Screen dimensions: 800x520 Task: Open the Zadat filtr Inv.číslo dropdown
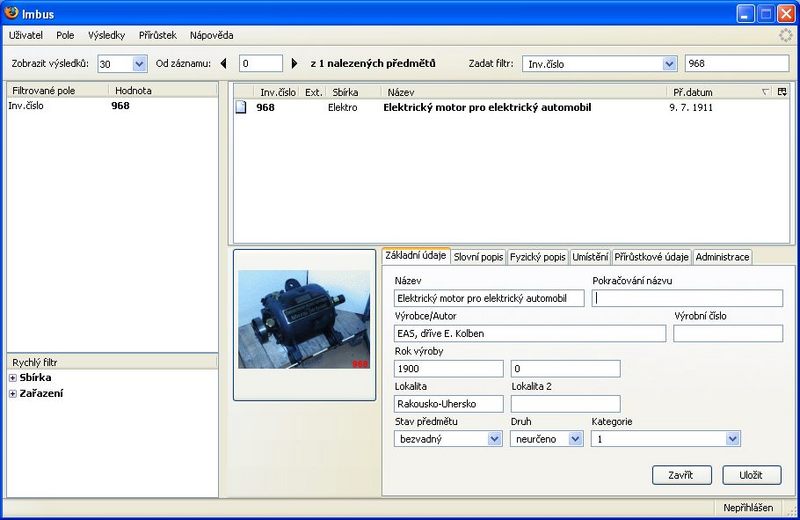[669, 64]
